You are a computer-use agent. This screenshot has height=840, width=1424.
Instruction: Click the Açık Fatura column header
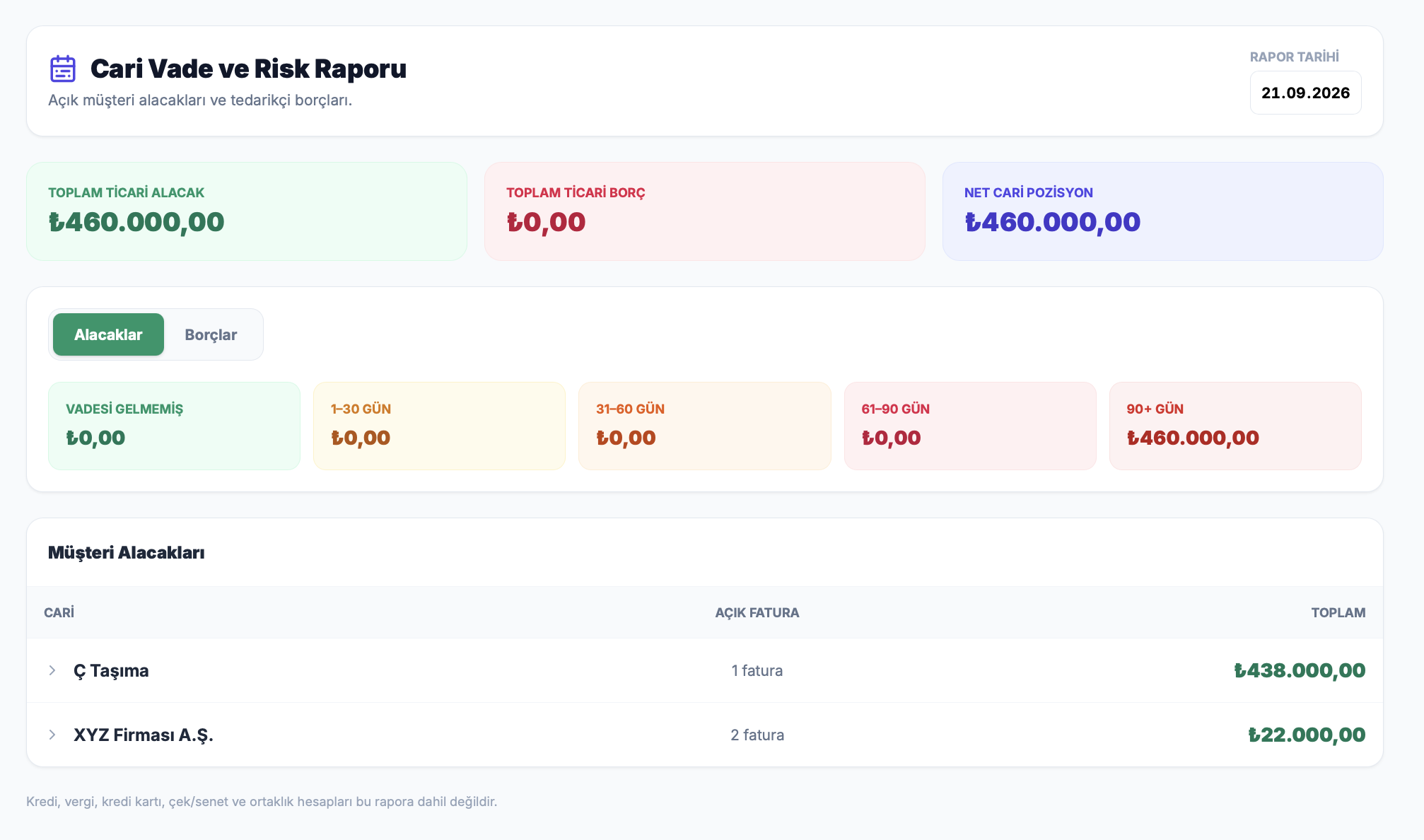pyautogui.click(x=757, y=612)
